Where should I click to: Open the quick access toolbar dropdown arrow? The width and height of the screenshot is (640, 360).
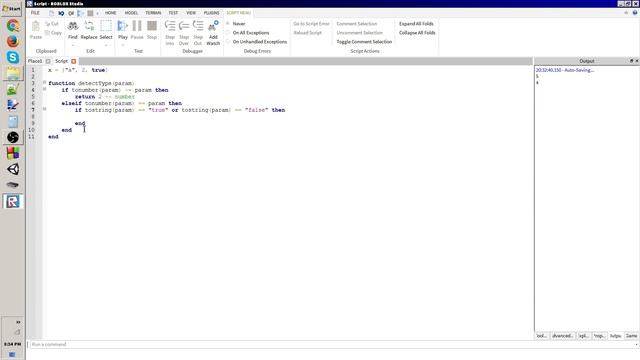coord(97,13)
